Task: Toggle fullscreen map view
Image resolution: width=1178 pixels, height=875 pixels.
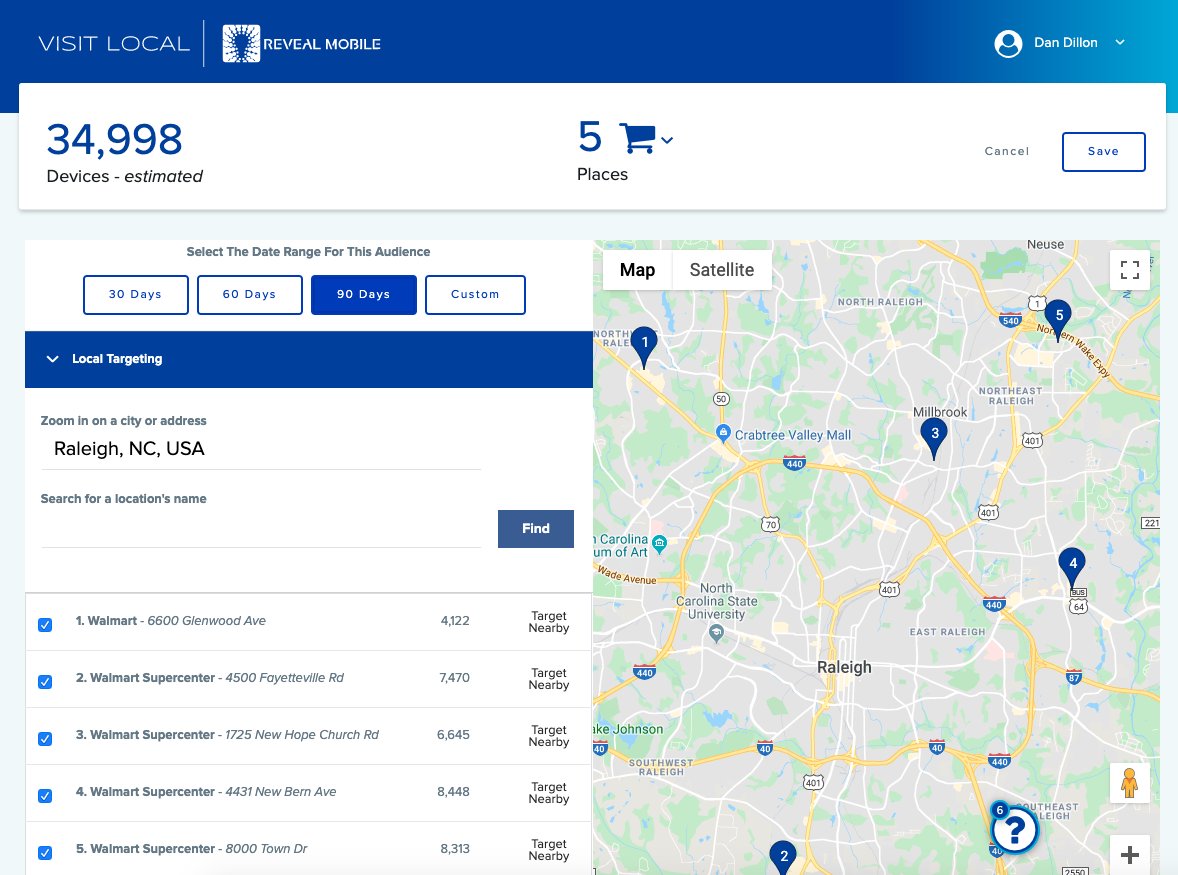Action: point(1130,269)
